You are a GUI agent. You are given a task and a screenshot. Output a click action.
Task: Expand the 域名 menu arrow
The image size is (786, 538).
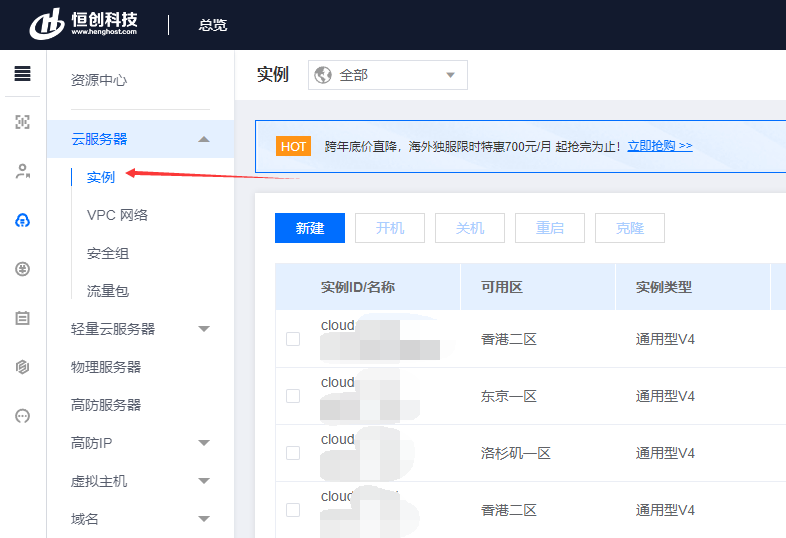pos(204,519)
